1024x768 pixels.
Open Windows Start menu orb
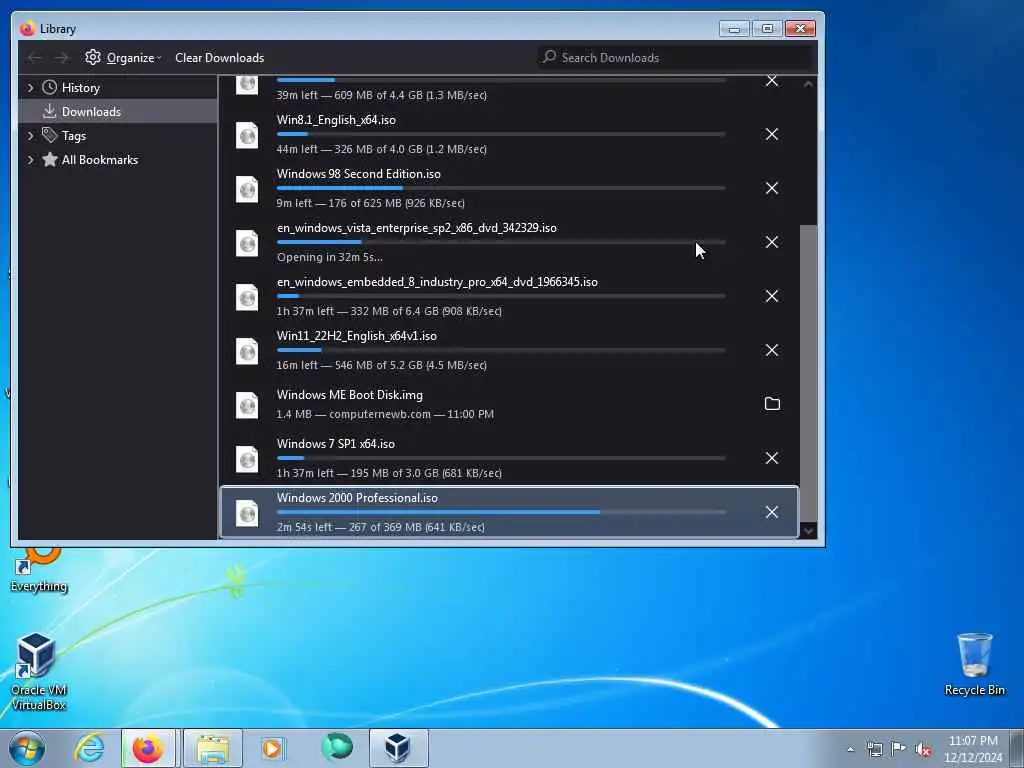(x=27, y=748)
